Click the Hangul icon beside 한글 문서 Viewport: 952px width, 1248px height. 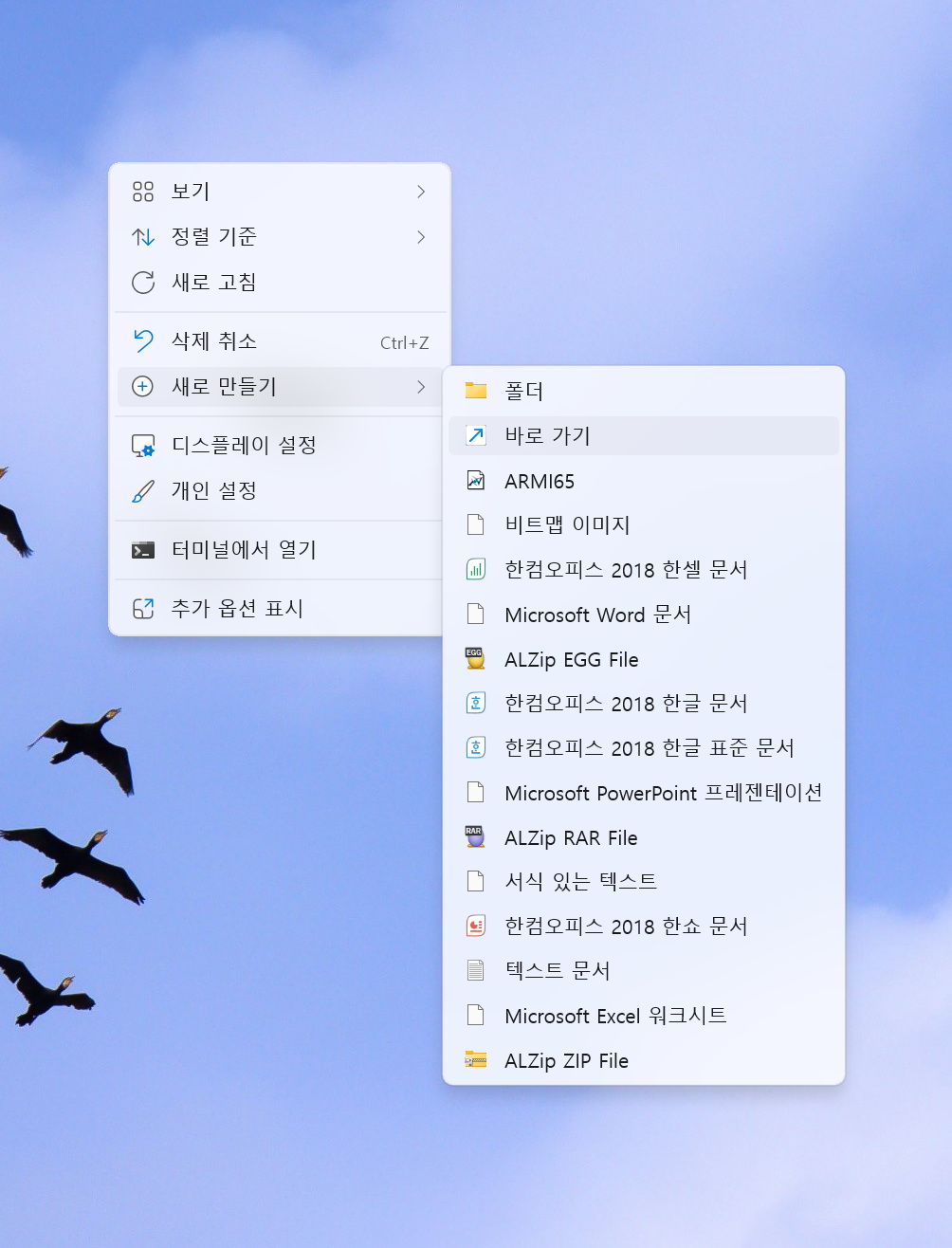point(476,703)
